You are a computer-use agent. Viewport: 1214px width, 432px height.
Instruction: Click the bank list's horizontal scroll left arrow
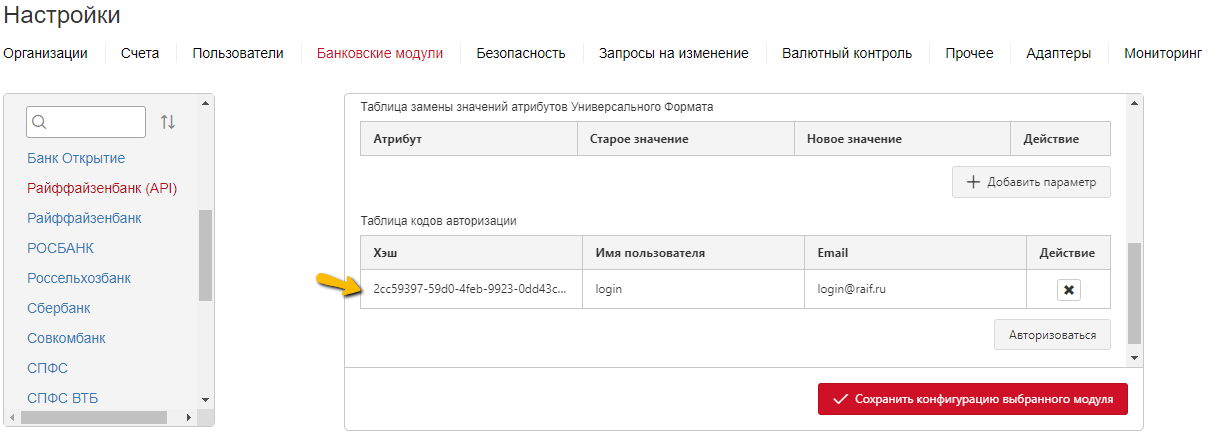12,418
